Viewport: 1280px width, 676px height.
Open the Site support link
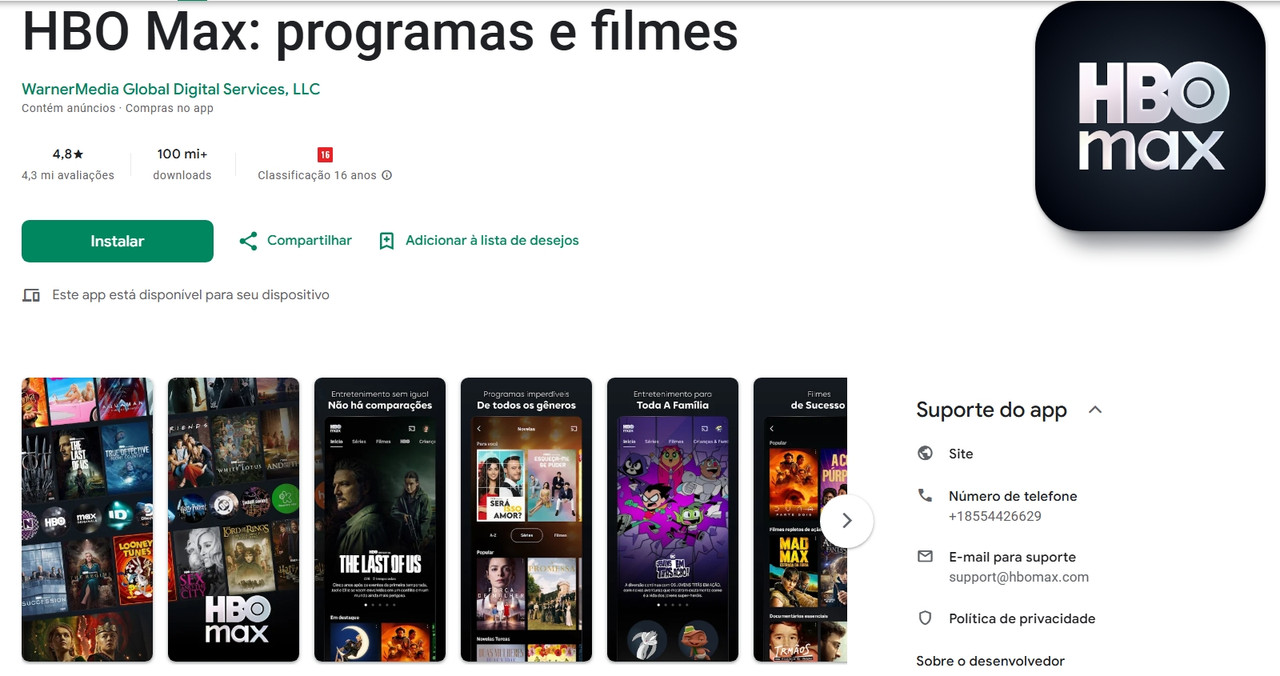[x=961, y=454]
